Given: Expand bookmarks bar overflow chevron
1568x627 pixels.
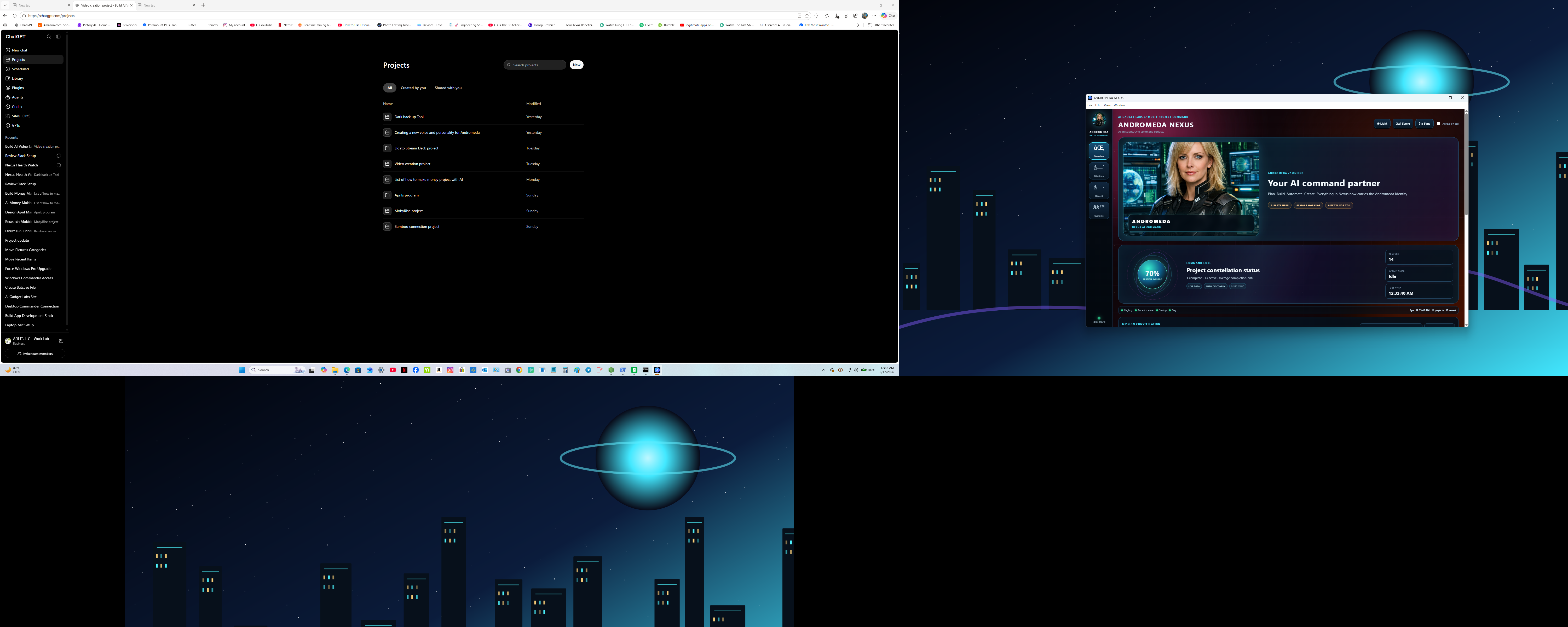Looking at the screenshot, I should tap(858, 25).
